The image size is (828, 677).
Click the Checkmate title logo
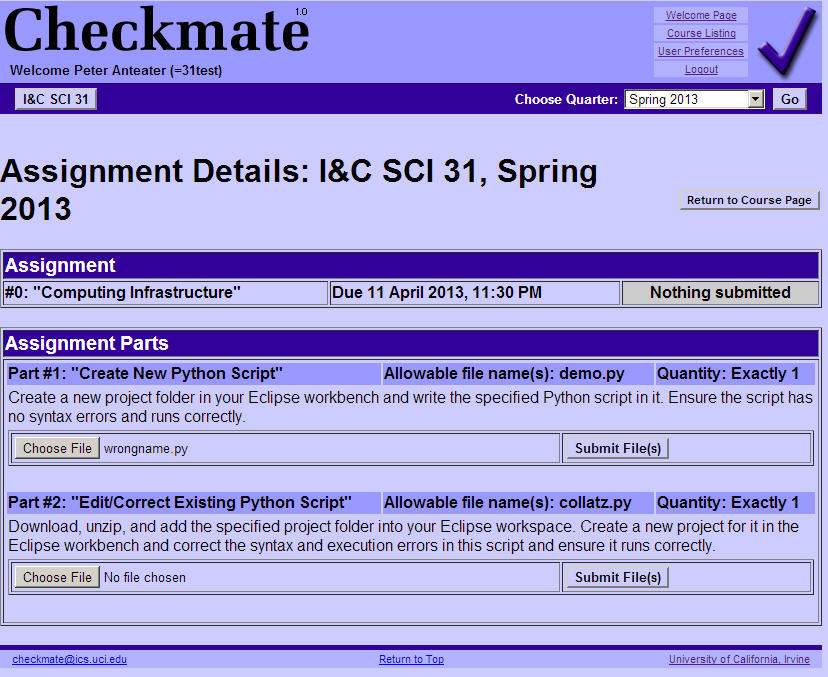[157, 32]
